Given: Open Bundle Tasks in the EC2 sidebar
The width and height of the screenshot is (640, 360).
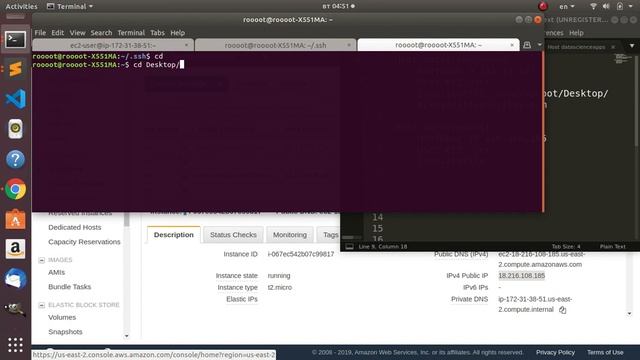Looking at the screenshot, I should click(x=69, y=287).
